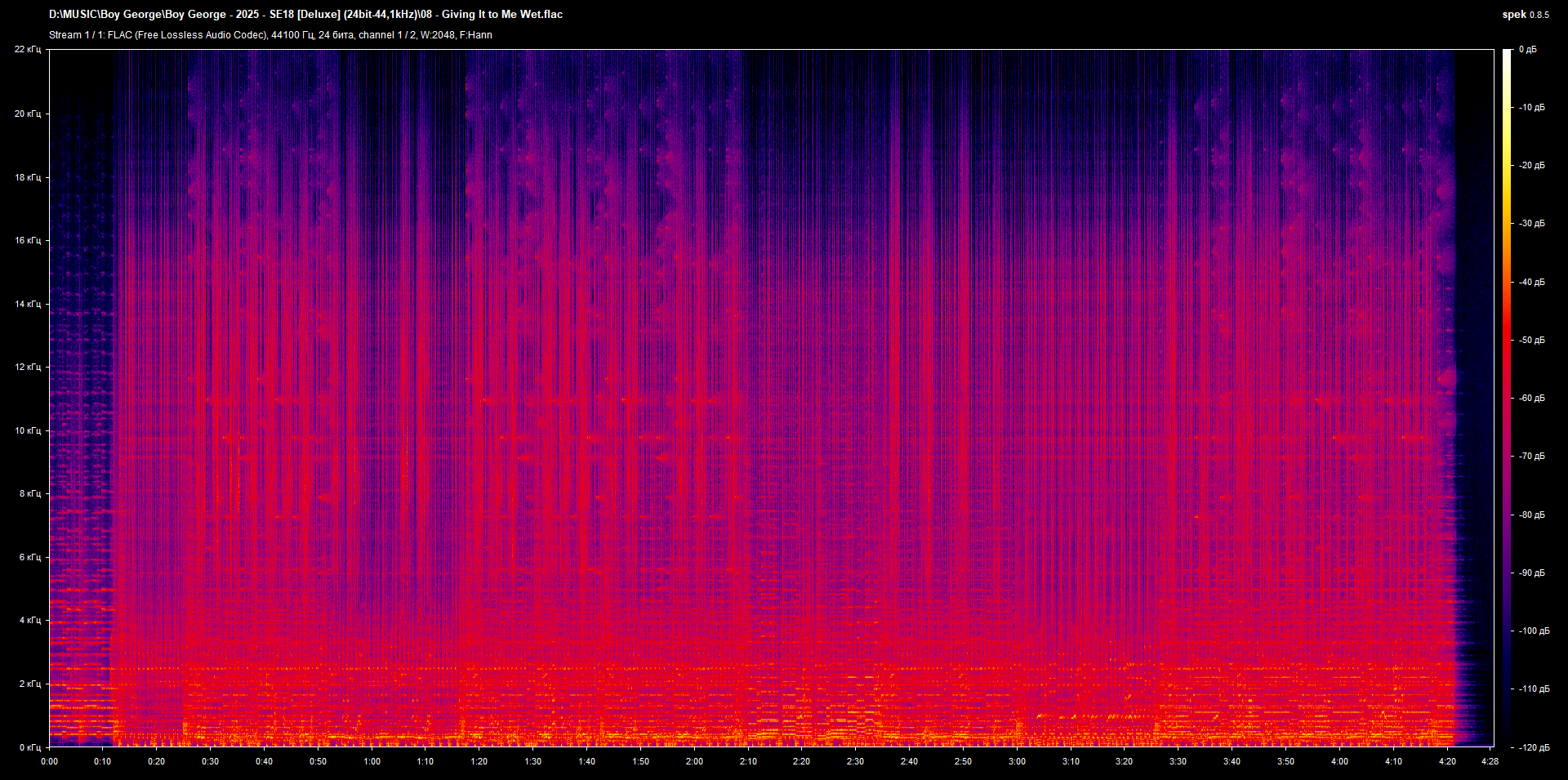Click the '4:28' end time label

[1490, 761]
